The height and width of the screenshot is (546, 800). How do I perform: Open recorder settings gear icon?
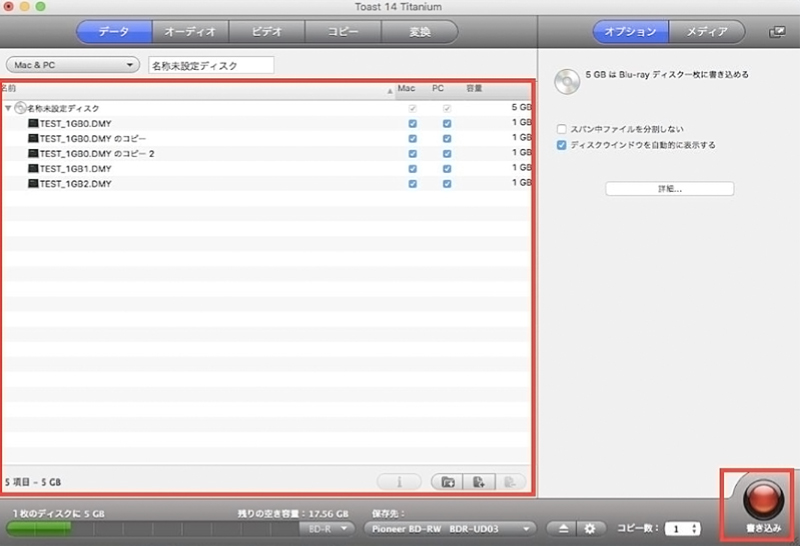click(x=590, y=529)
